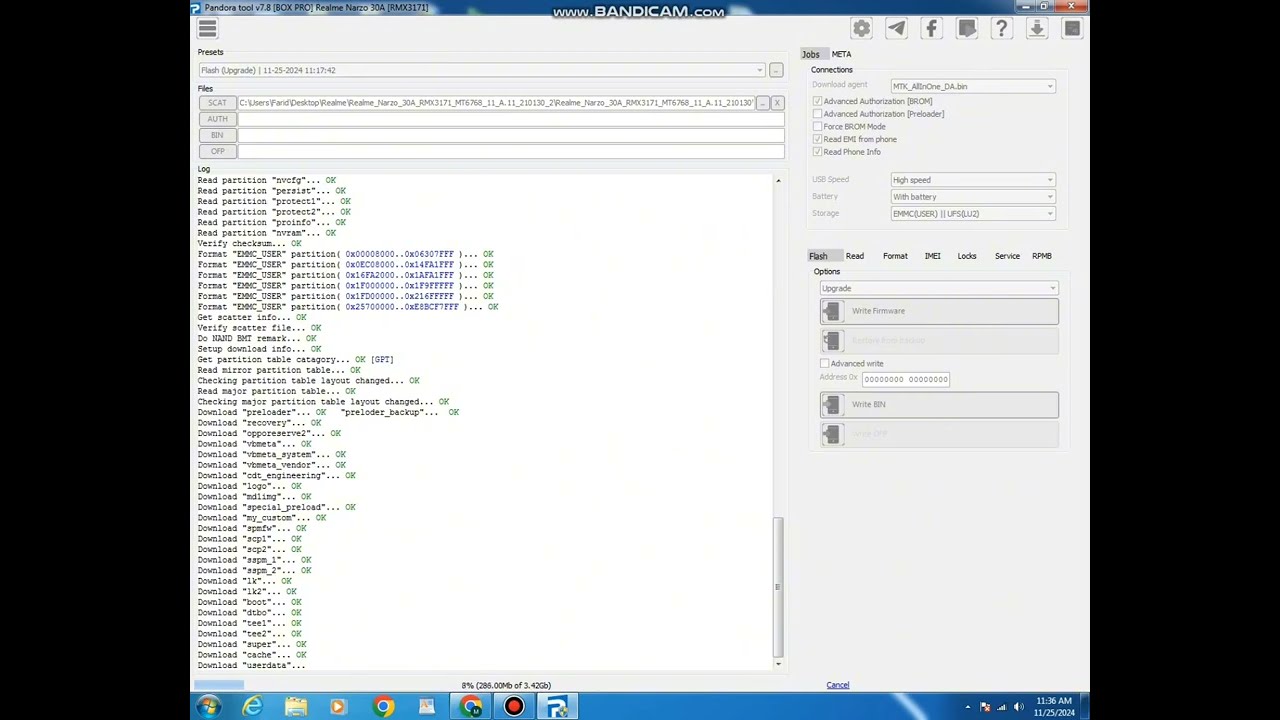Launch Internet Explorer from the taskbar

(x=252, y=707)
